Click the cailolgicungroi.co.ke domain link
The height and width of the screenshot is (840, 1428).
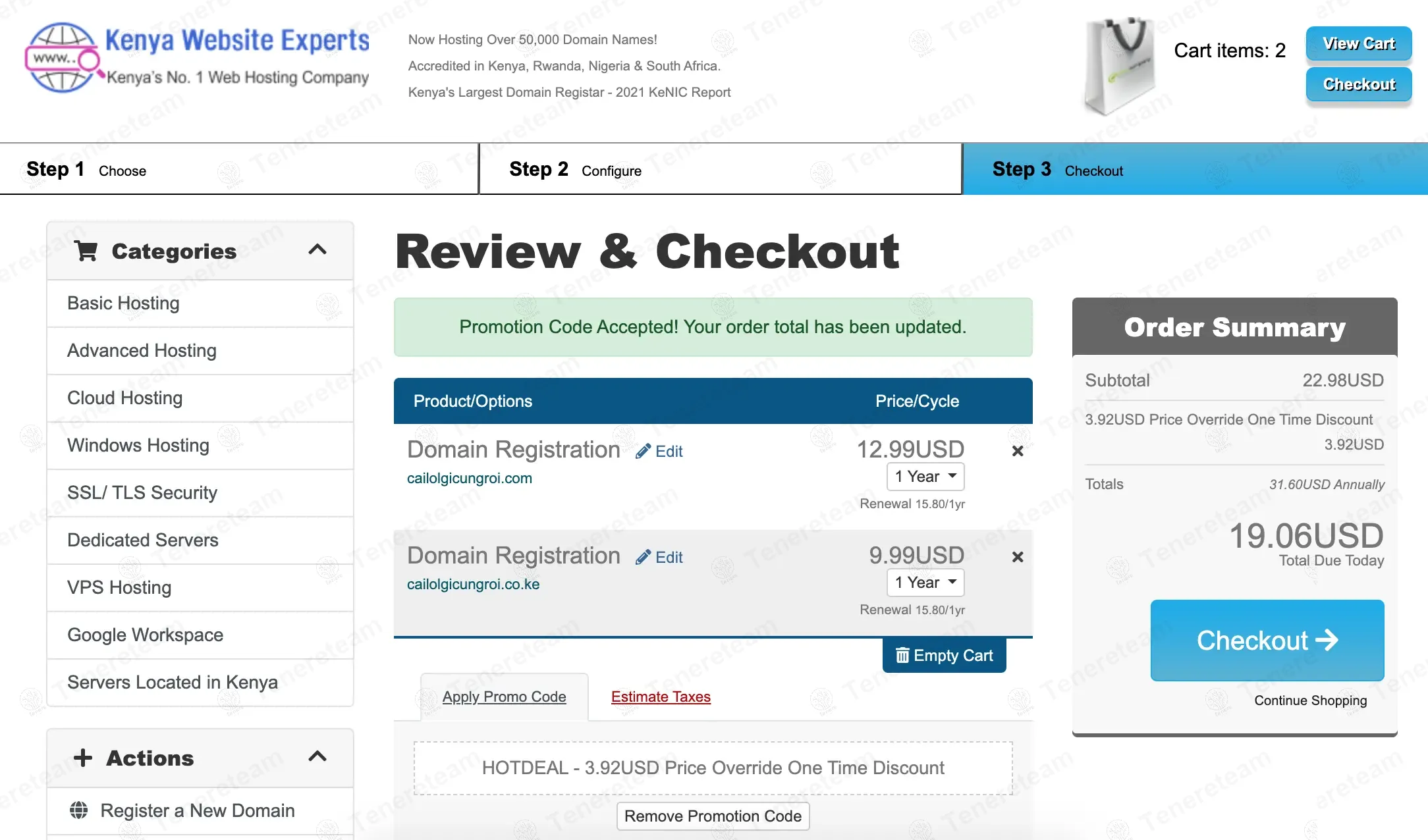[x=473, y=585]
